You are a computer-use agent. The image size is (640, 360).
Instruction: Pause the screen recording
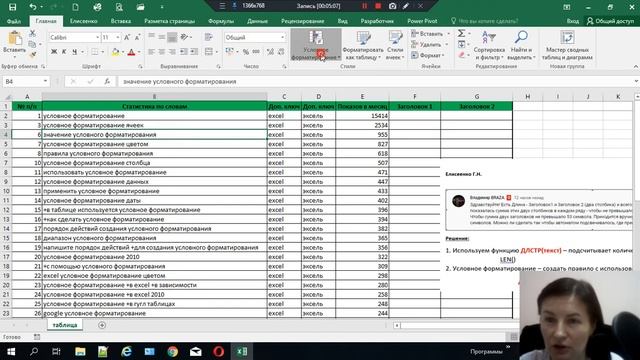point(364,6)
